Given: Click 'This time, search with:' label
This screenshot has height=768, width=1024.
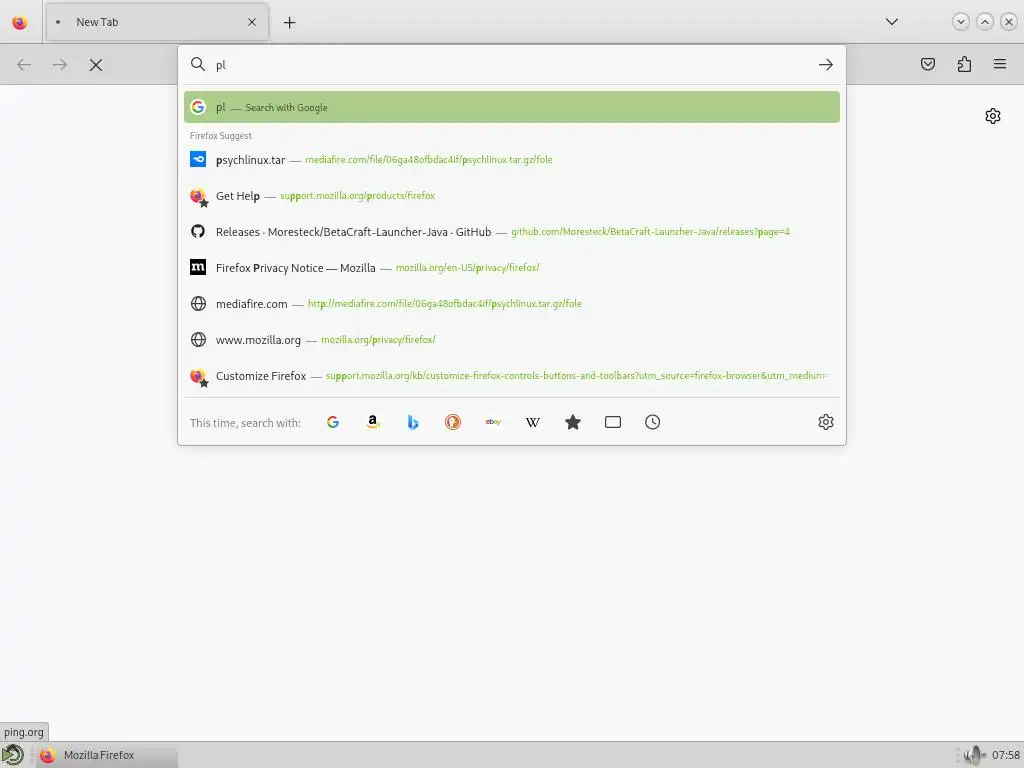Looking at the screenshot, I should 245,423.
